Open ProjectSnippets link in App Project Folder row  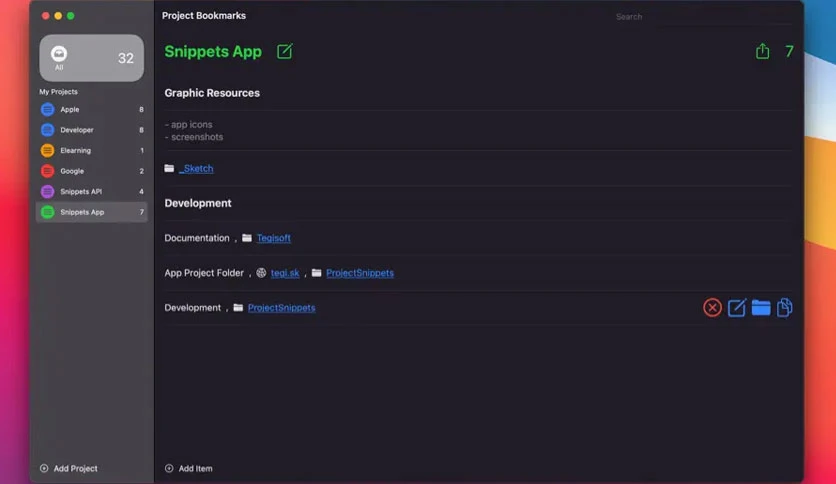point(360,273)
